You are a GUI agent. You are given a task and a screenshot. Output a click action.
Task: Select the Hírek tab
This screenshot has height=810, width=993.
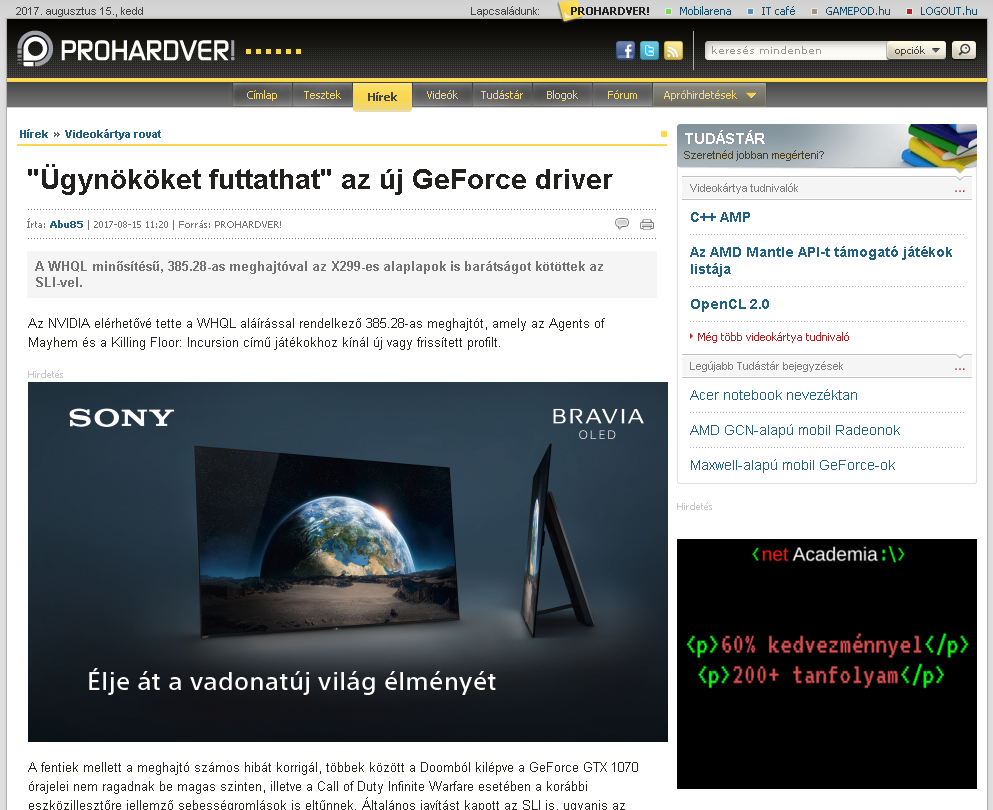pos(382,96)
